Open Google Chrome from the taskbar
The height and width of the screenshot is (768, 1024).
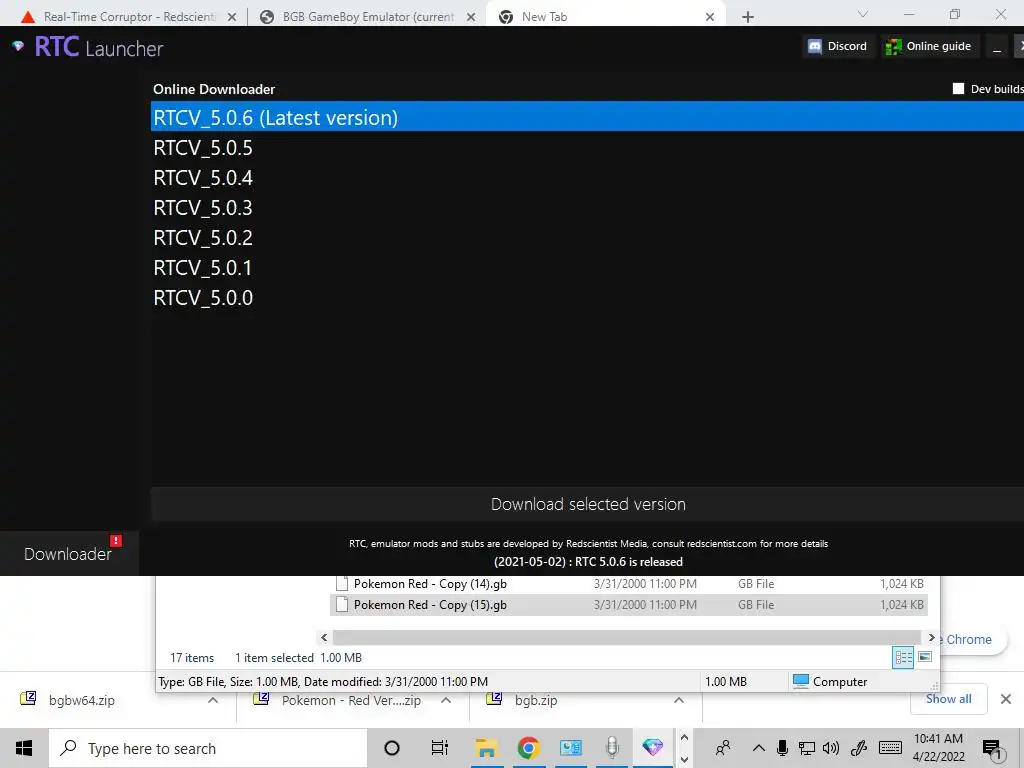point(528,748)
